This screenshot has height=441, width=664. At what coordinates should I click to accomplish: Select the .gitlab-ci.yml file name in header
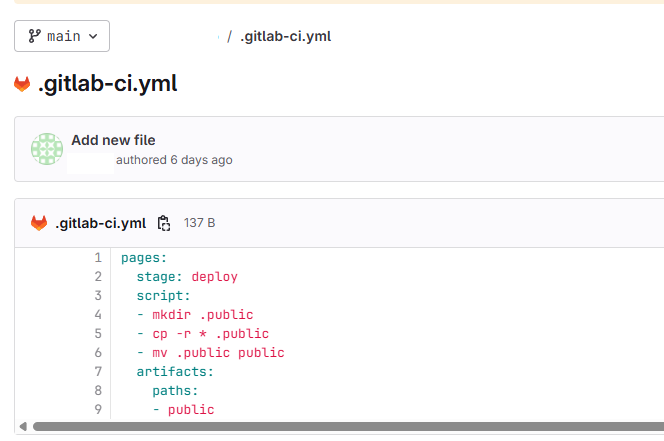pyautogui.click(x=100, y=223)
